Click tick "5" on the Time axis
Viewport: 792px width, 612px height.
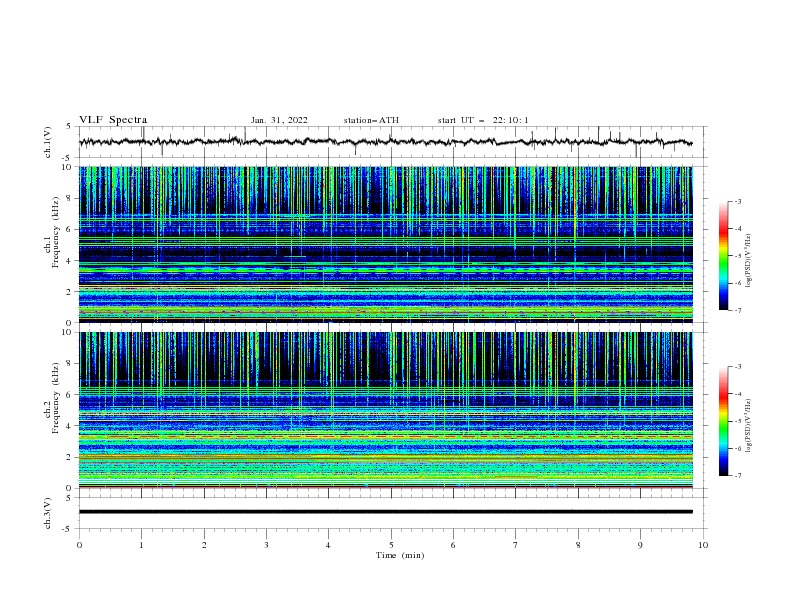(391, 545)
